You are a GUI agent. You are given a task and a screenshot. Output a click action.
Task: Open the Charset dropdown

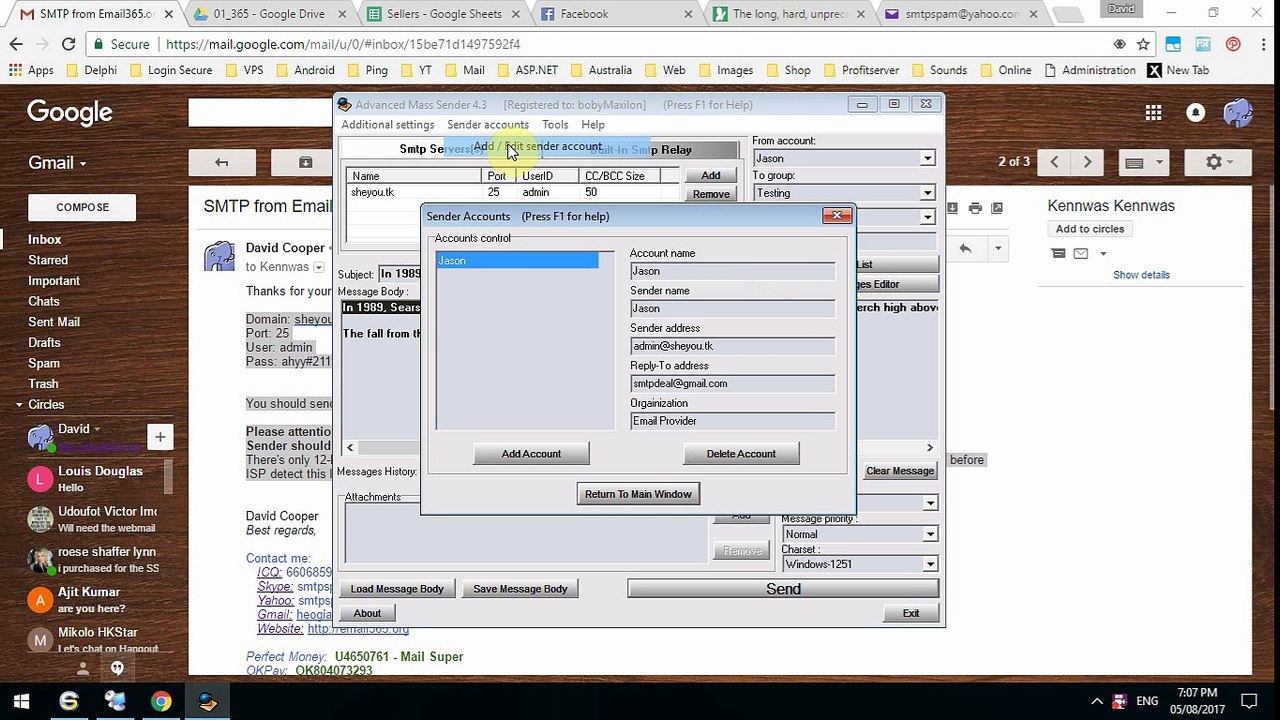930,564
